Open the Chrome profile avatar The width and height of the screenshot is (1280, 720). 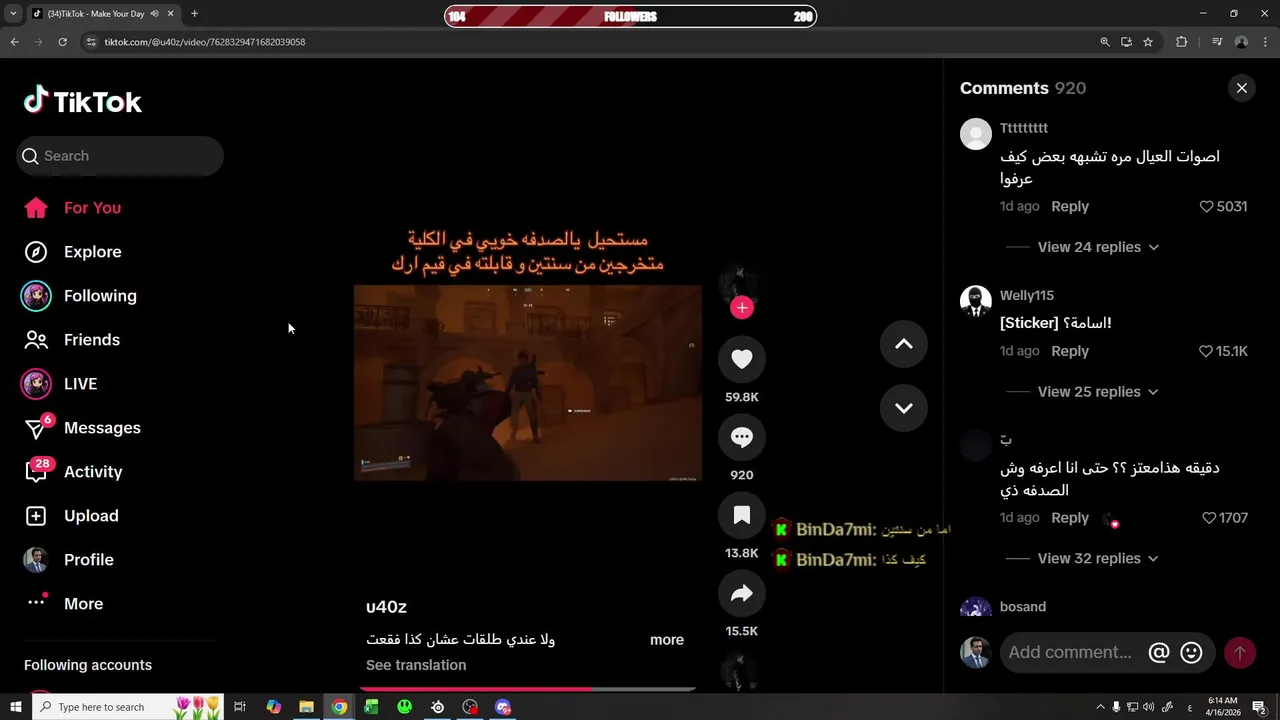tap(1241, 42)
